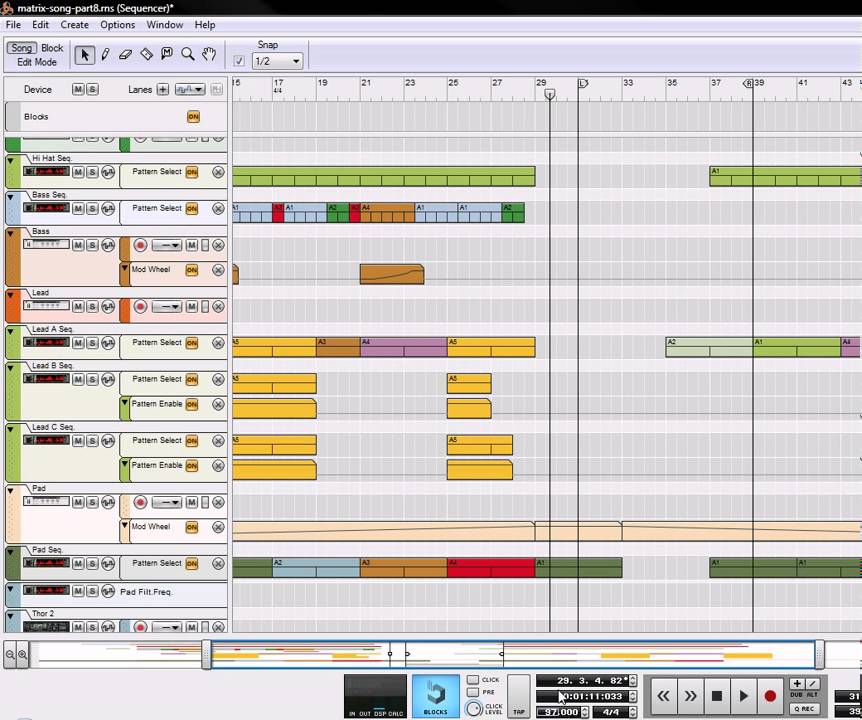Screen dimensions: 862x720
Task: Delete Lead B Seq Pattern Enable lane
Action: [x=218, y=404]
